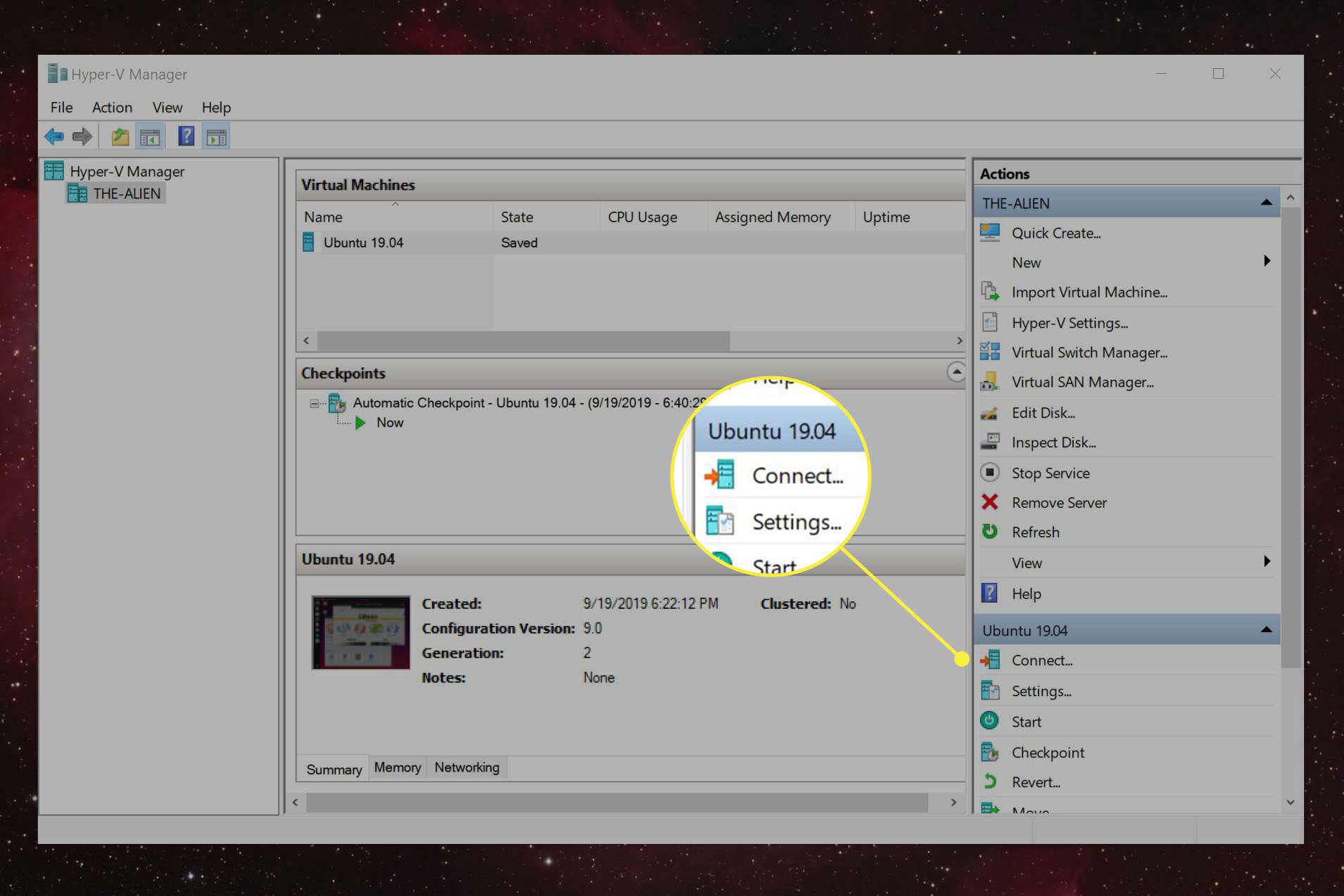Open the View menu in menu bar

167,107
